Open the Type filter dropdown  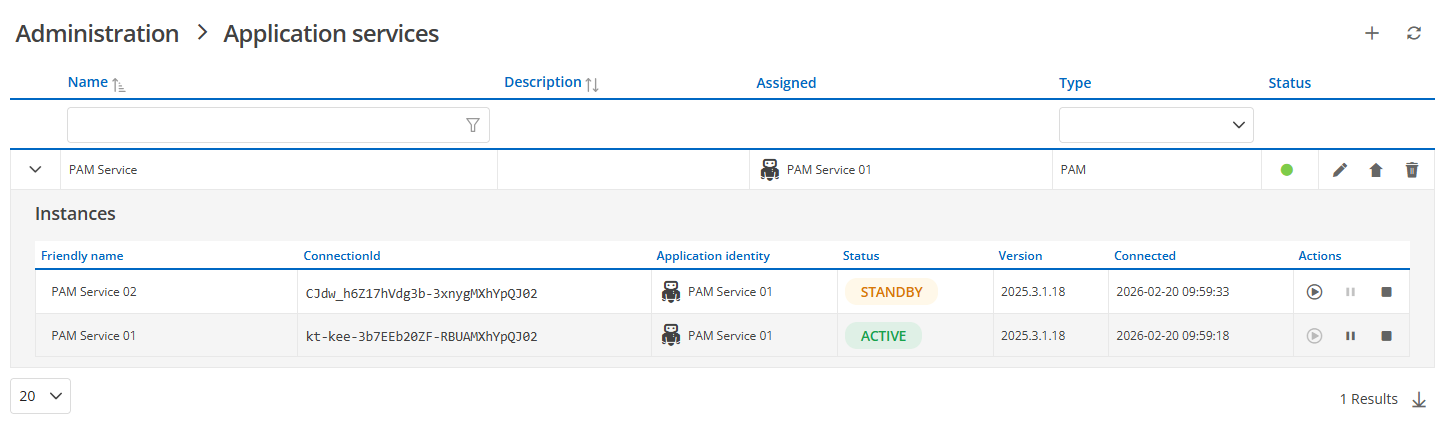tap(1156, 125)
